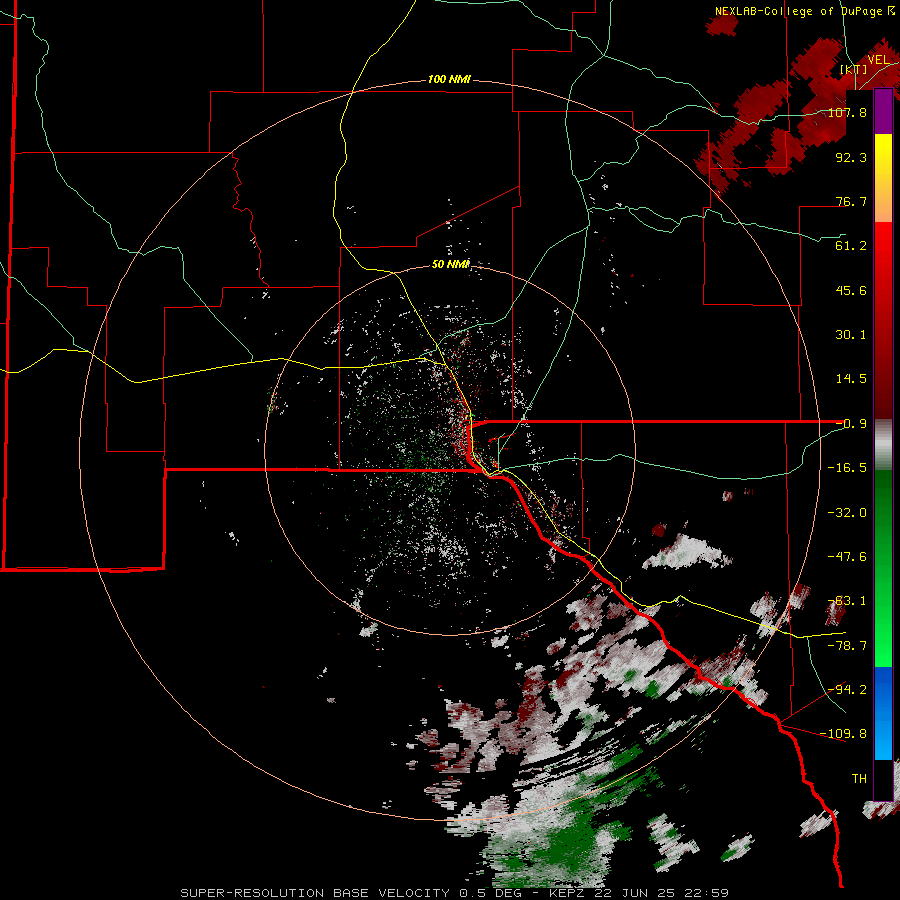Click the -63.1 value on velocity scale
Image resolution: width=900 pixels, height=900 pixels.
pos(847,601)
